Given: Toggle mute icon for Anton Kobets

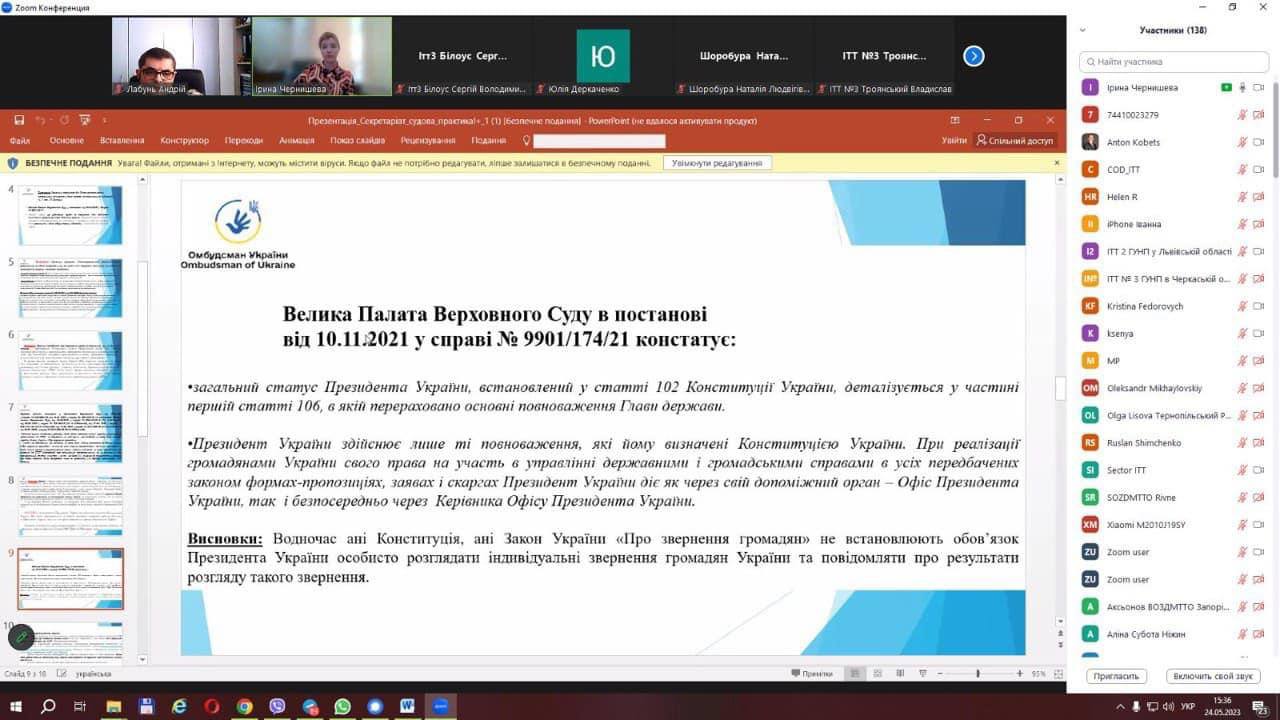Looking at the screenshot, I should (x=1243, y=142).
